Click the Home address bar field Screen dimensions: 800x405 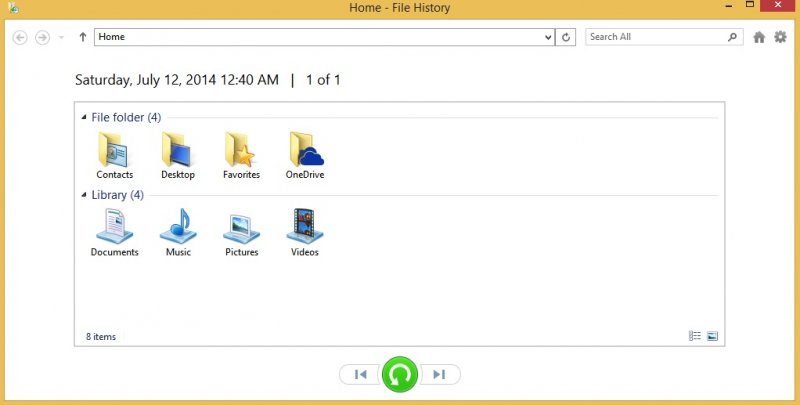(x=318, y=37)
